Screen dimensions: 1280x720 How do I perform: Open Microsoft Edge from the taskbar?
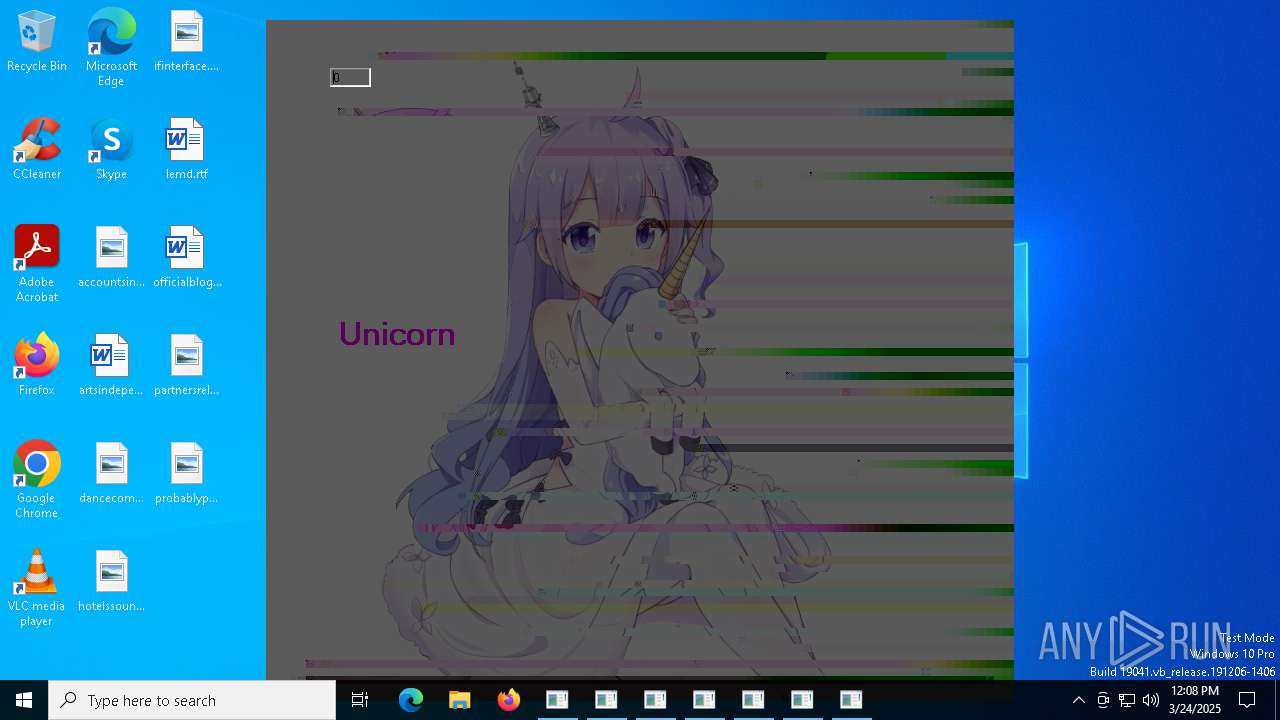pyautogui.click(x=411, y=700)
